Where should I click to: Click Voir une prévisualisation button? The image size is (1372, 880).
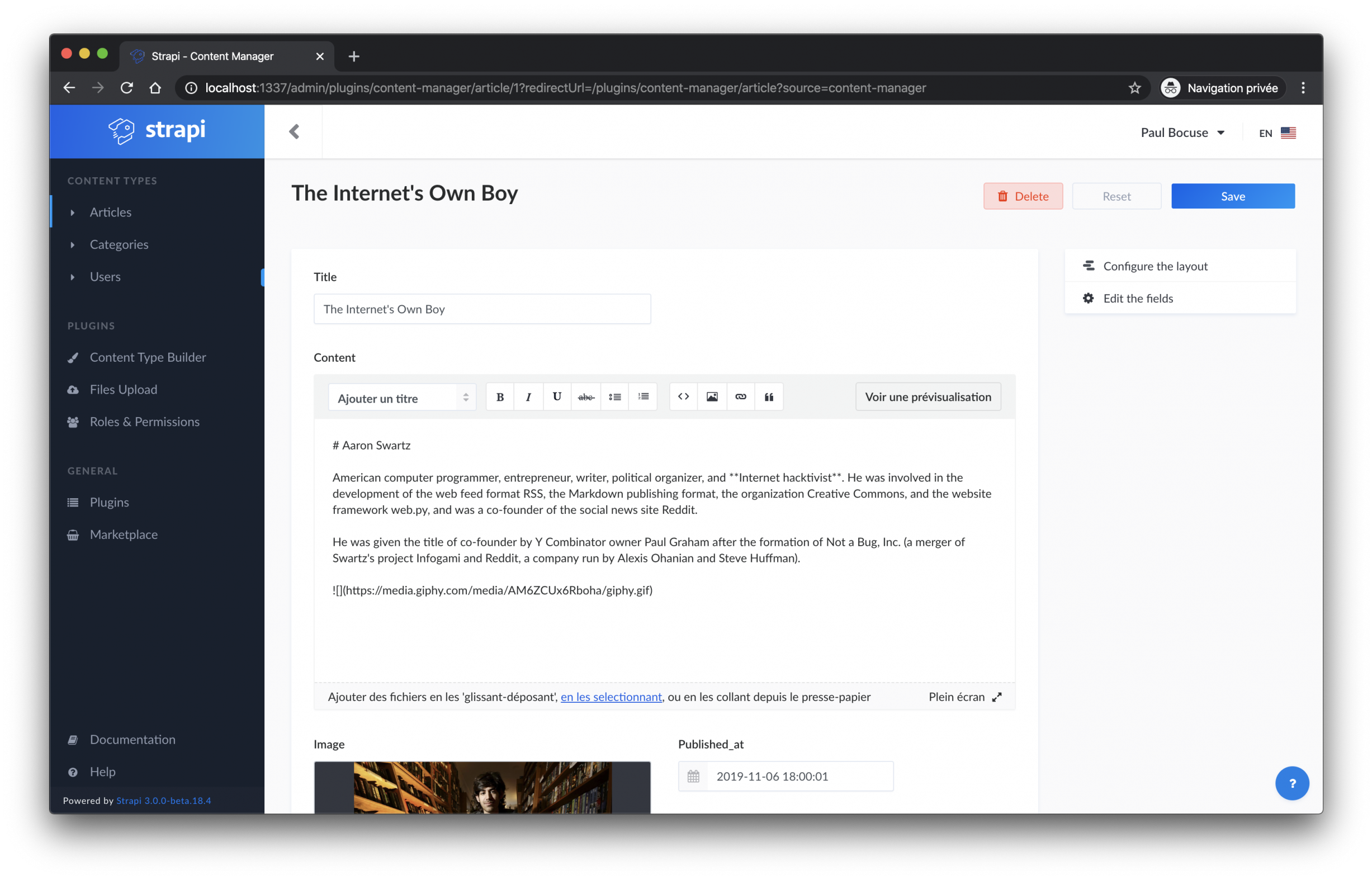[928, 397]
